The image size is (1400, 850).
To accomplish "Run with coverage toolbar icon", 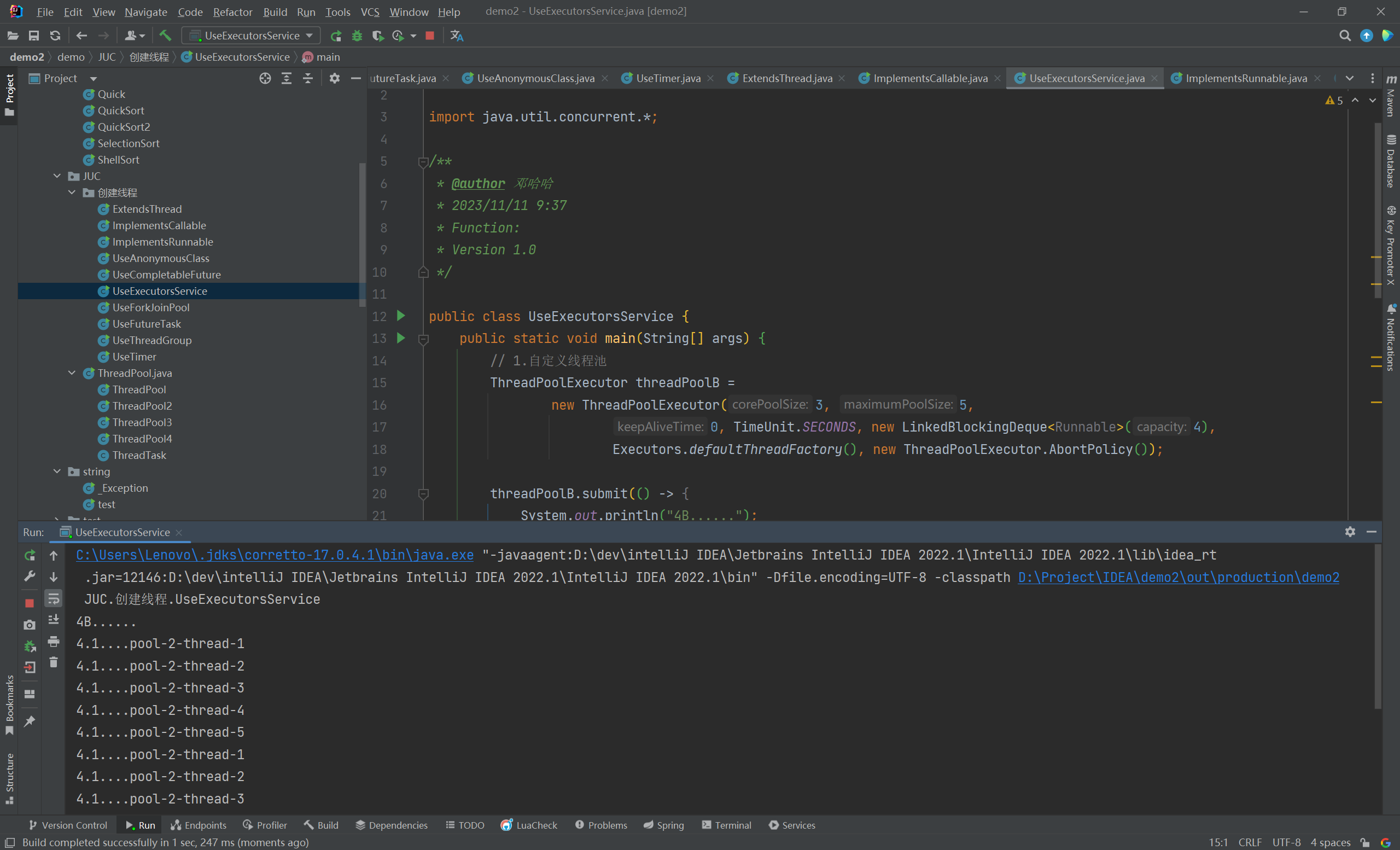I will click(x=378, y=36).
